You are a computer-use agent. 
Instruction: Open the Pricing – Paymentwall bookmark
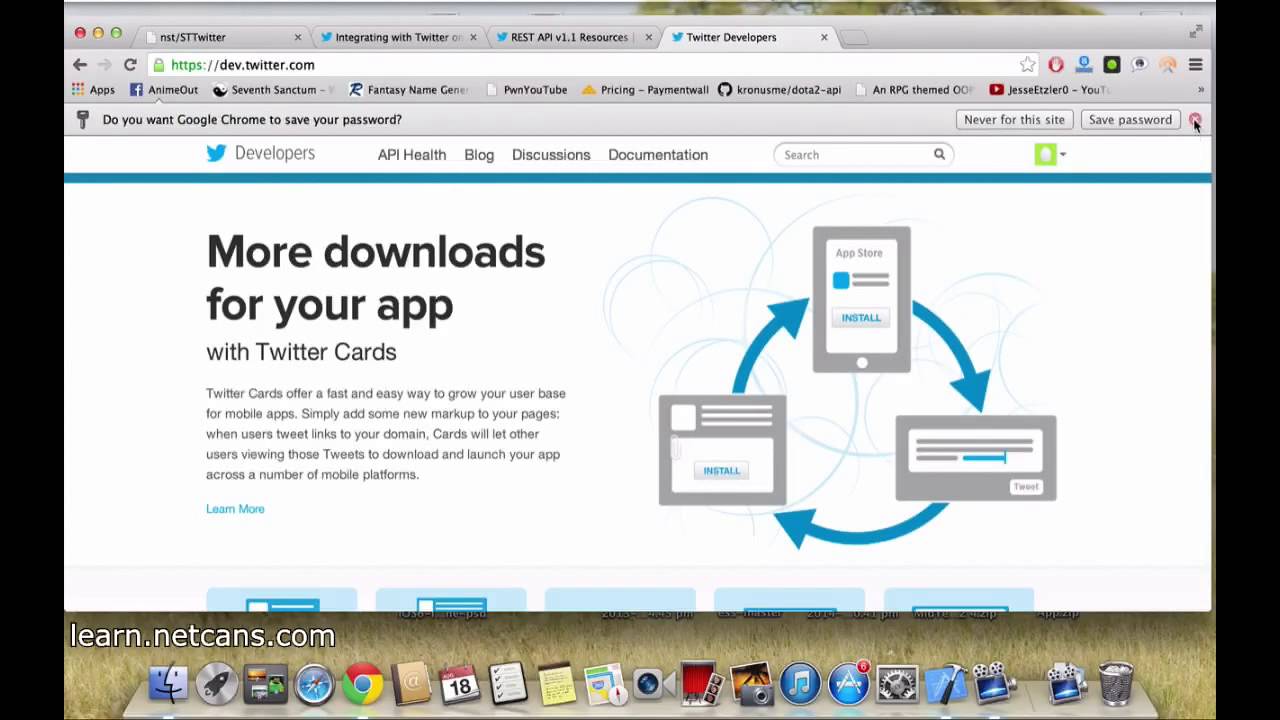645,90
